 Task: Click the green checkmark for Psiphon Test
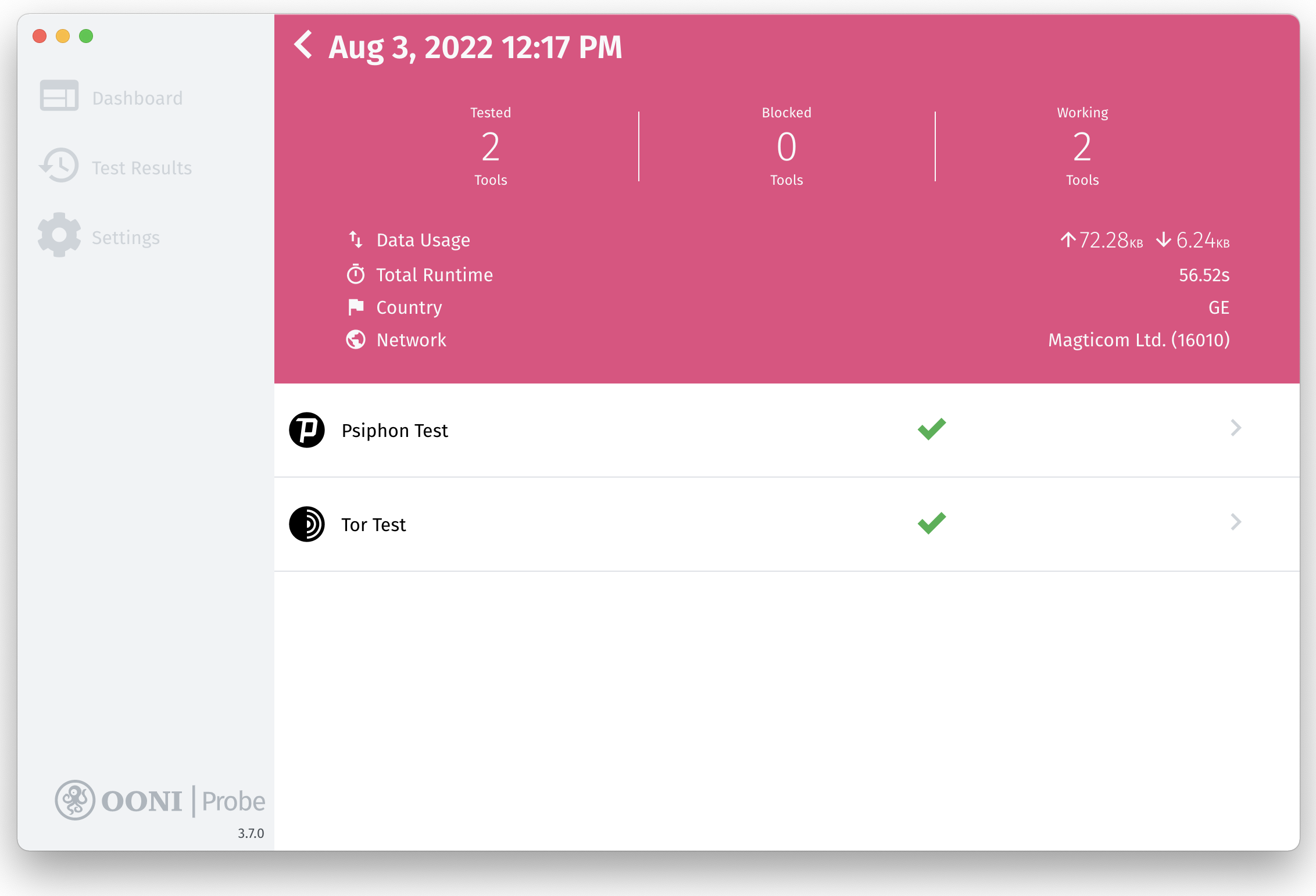pyautogui.click(x=932, y=429)
